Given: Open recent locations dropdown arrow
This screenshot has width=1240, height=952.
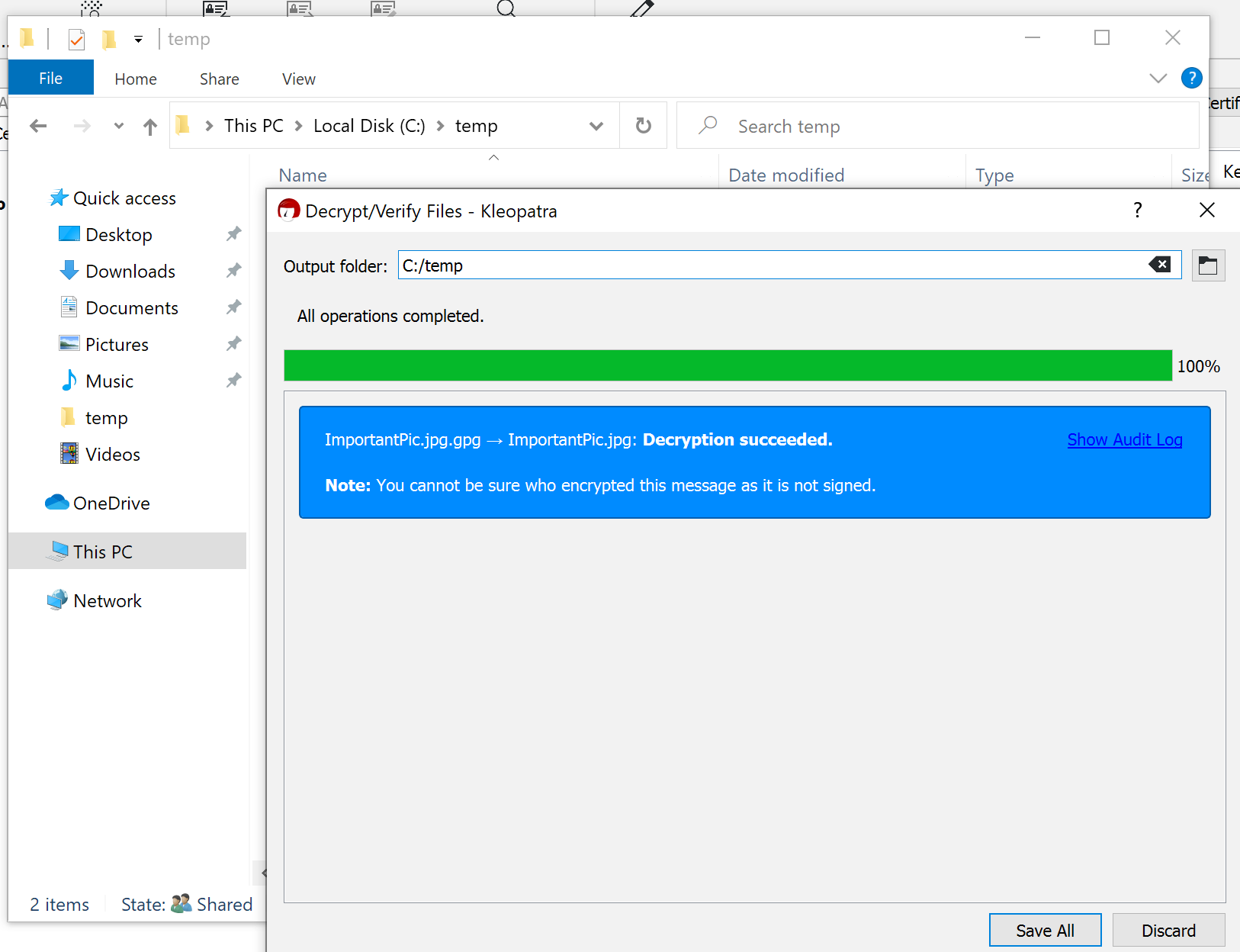Looking at the screenshot, I should pyautogui.click(x=118, y=126).
